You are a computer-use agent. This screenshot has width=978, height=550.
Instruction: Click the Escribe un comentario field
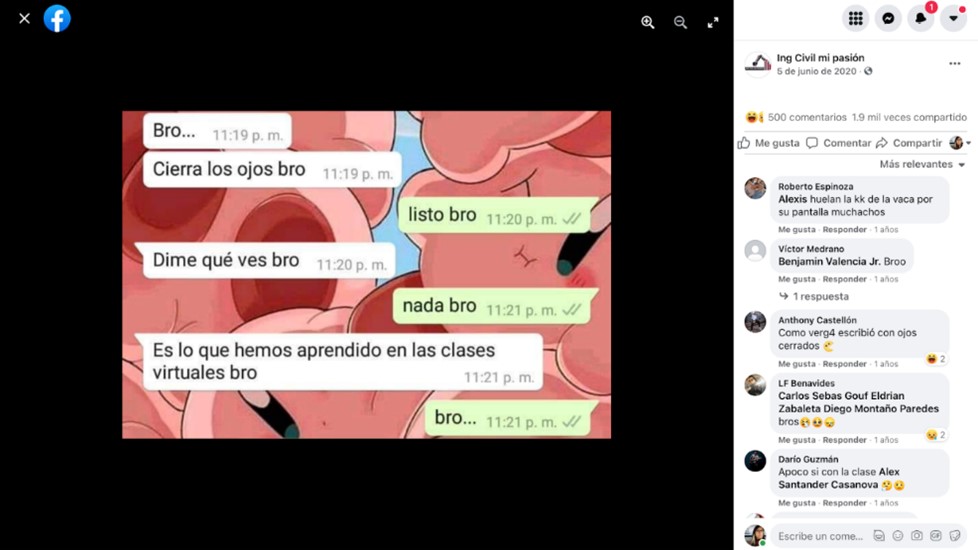[821, 536]
